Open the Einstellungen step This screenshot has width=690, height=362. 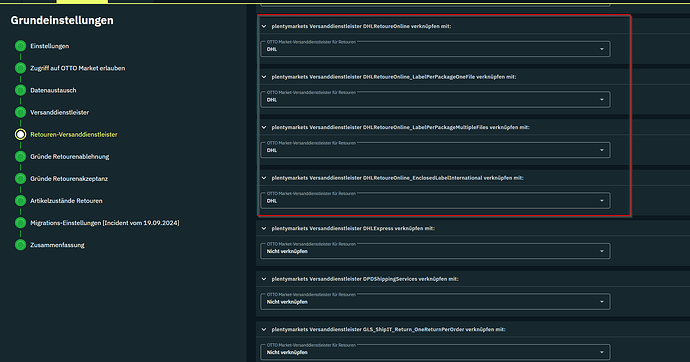(50, 46)
